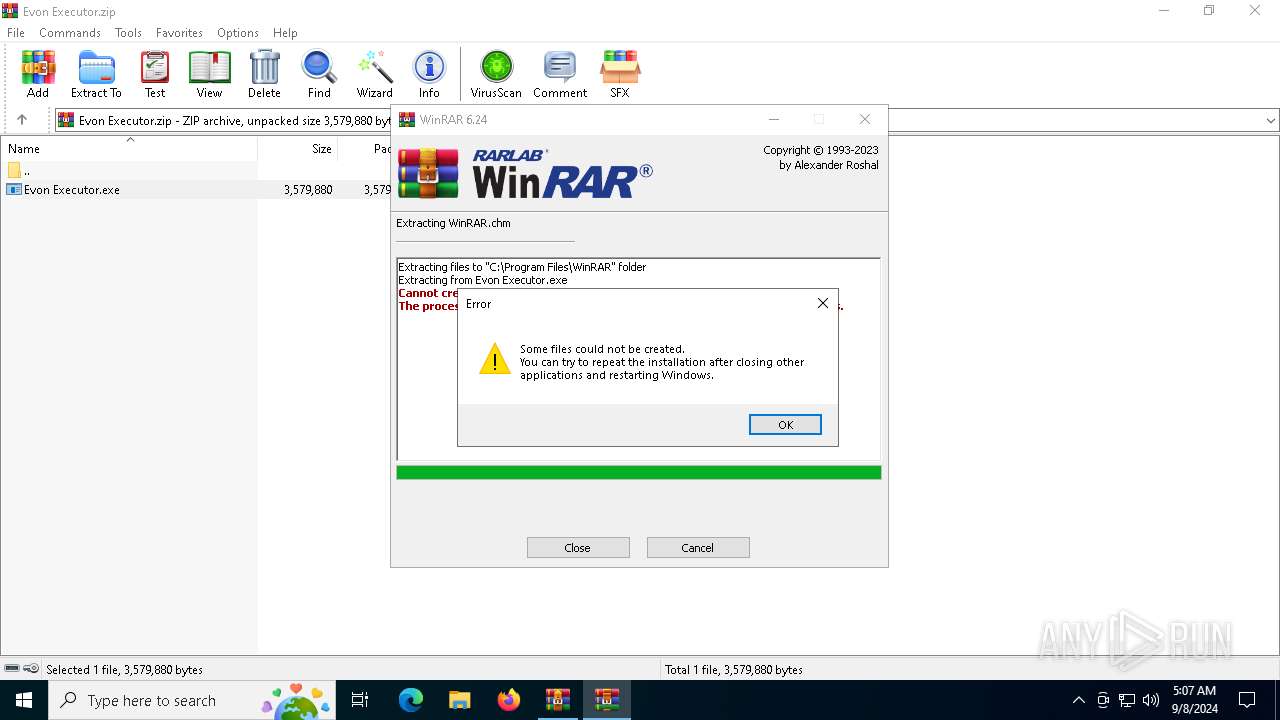Click the View toolbar icon
This screenshot has width=1280, height=720.
209,75
